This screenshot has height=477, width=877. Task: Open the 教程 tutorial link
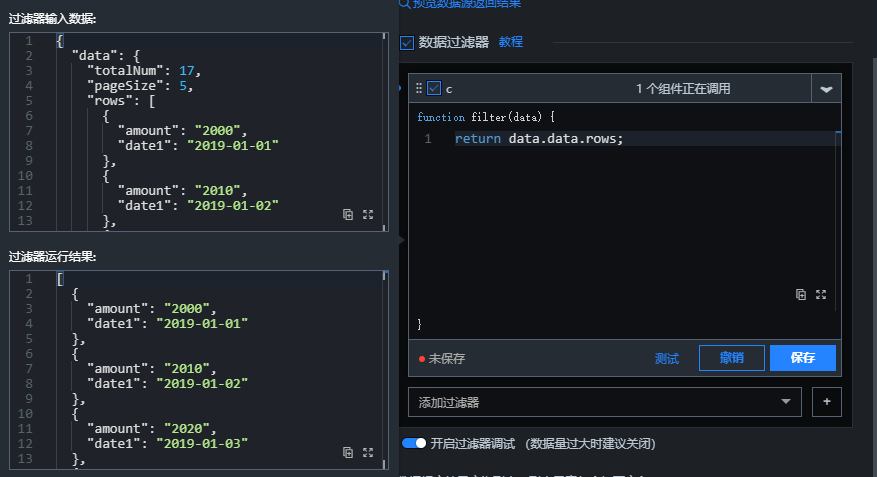(x=511, y=42)
